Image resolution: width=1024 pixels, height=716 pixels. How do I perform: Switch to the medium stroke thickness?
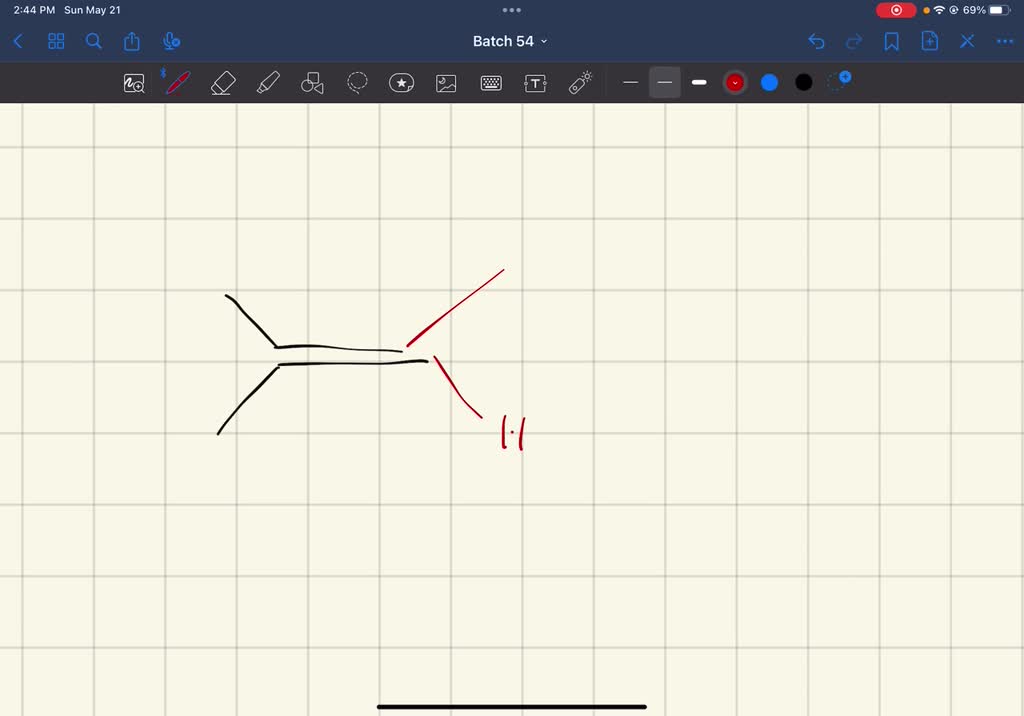pos(664,82)
